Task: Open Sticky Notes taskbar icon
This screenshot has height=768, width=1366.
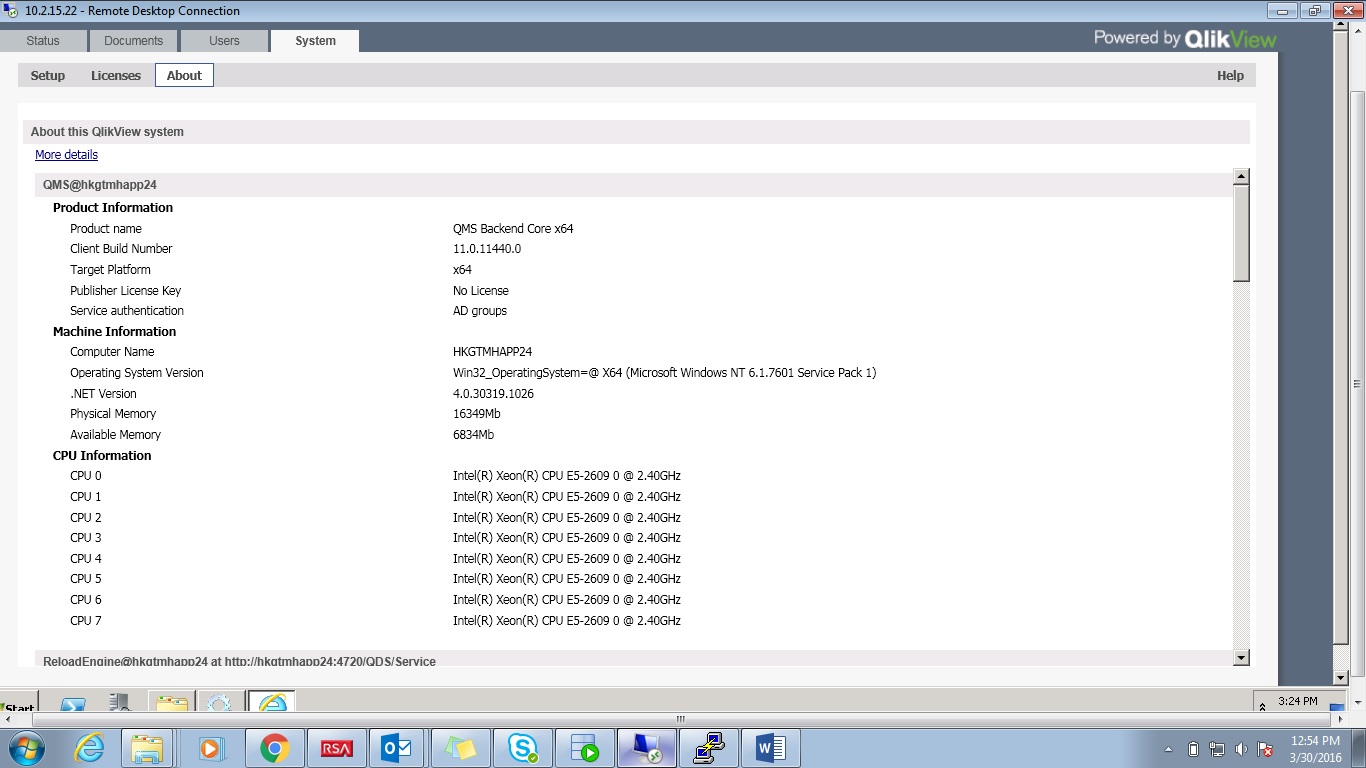Action: pos(460,748)
